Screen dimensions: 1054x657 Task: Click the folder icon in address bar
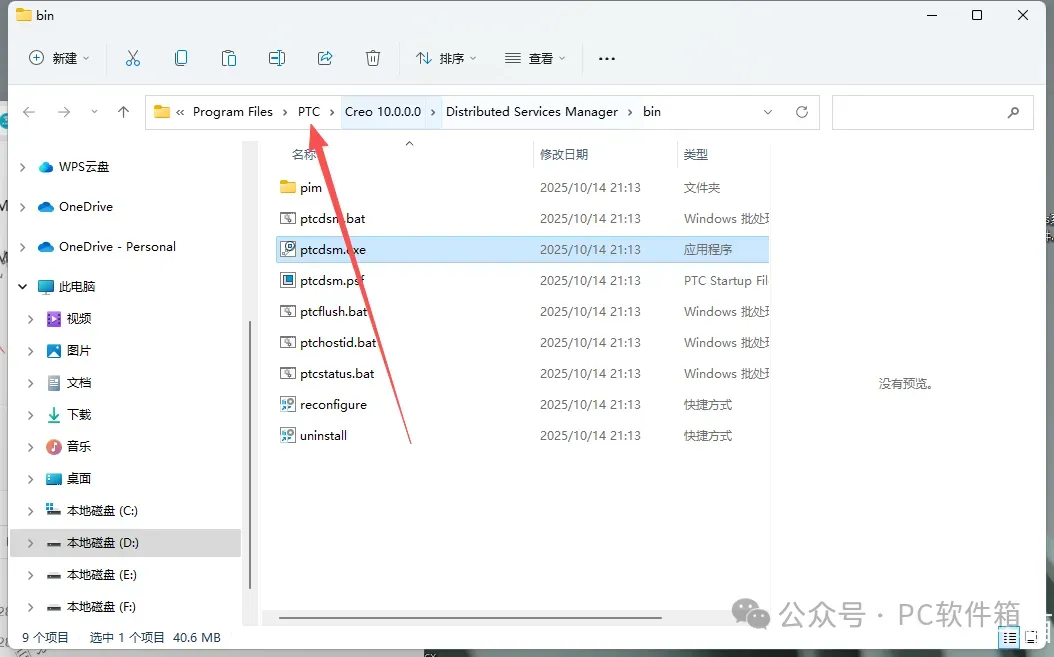point(161,112)
